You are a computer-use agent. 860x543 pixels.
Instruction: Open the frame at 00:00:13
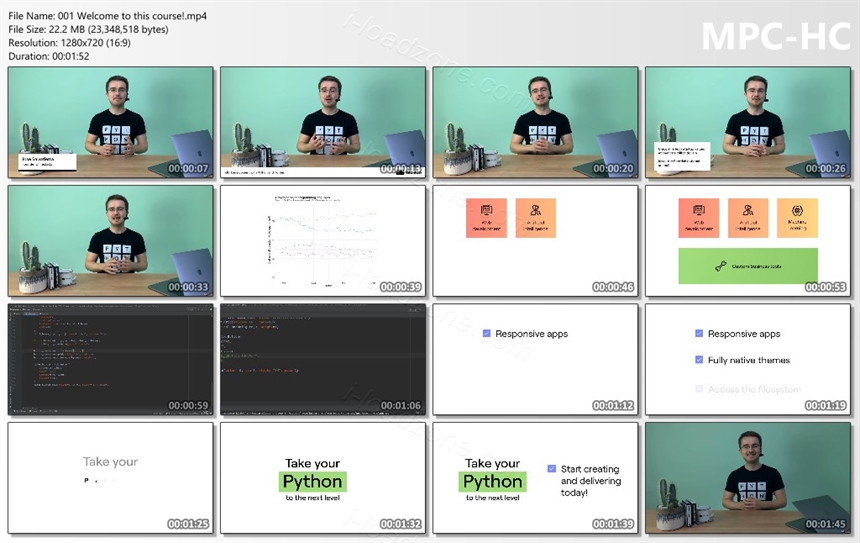(323, 122)
